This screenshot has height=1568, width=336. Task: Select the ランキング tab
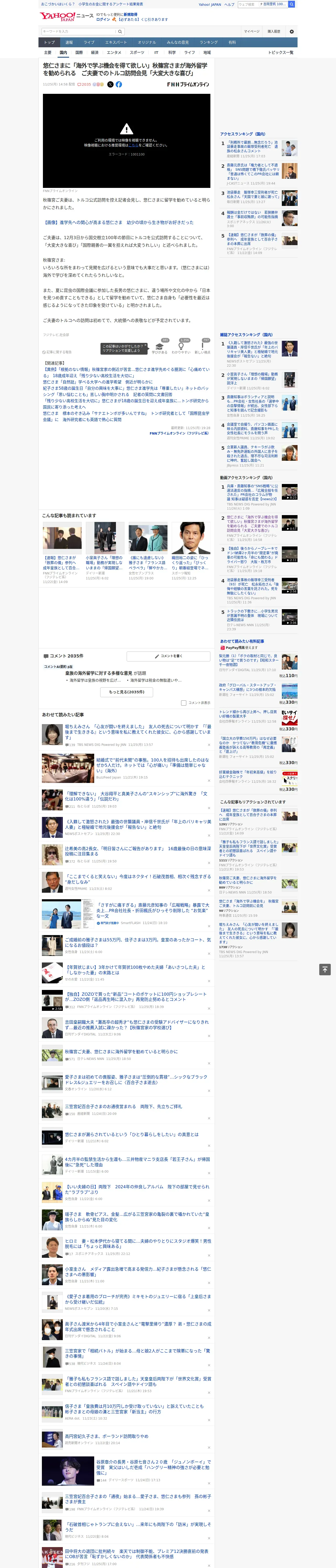coord(209,42)
